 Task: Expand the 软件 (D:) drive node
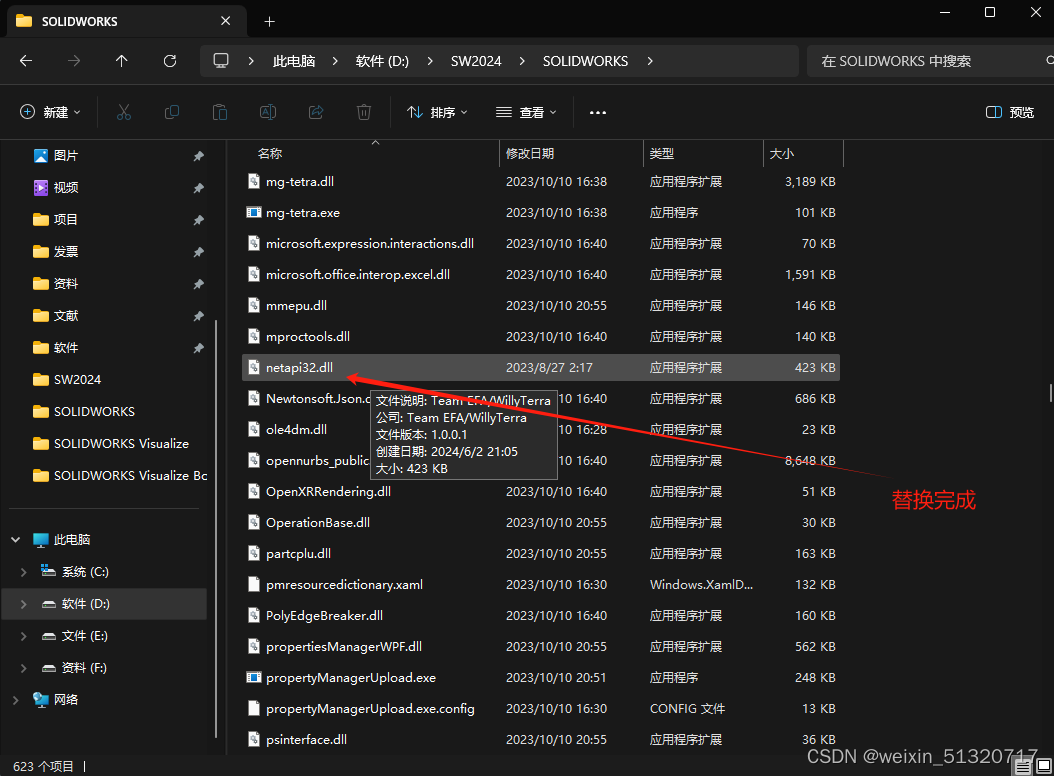[24, 604]
